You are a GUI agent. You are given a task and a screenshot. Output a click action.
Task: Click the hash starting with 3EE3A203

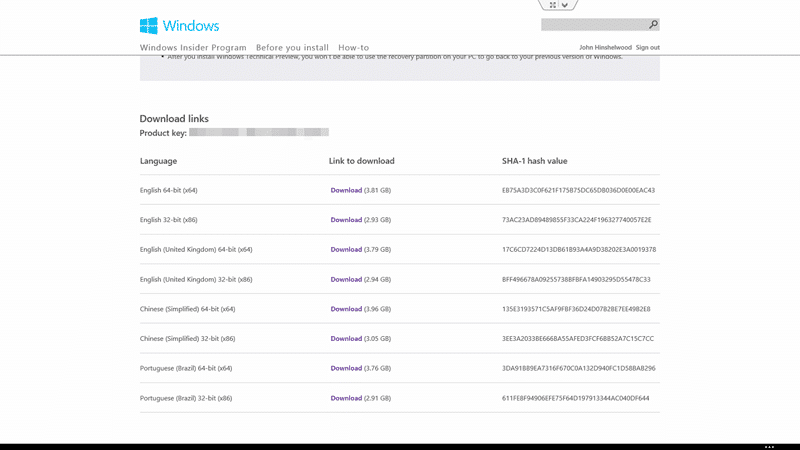(578, 339)
